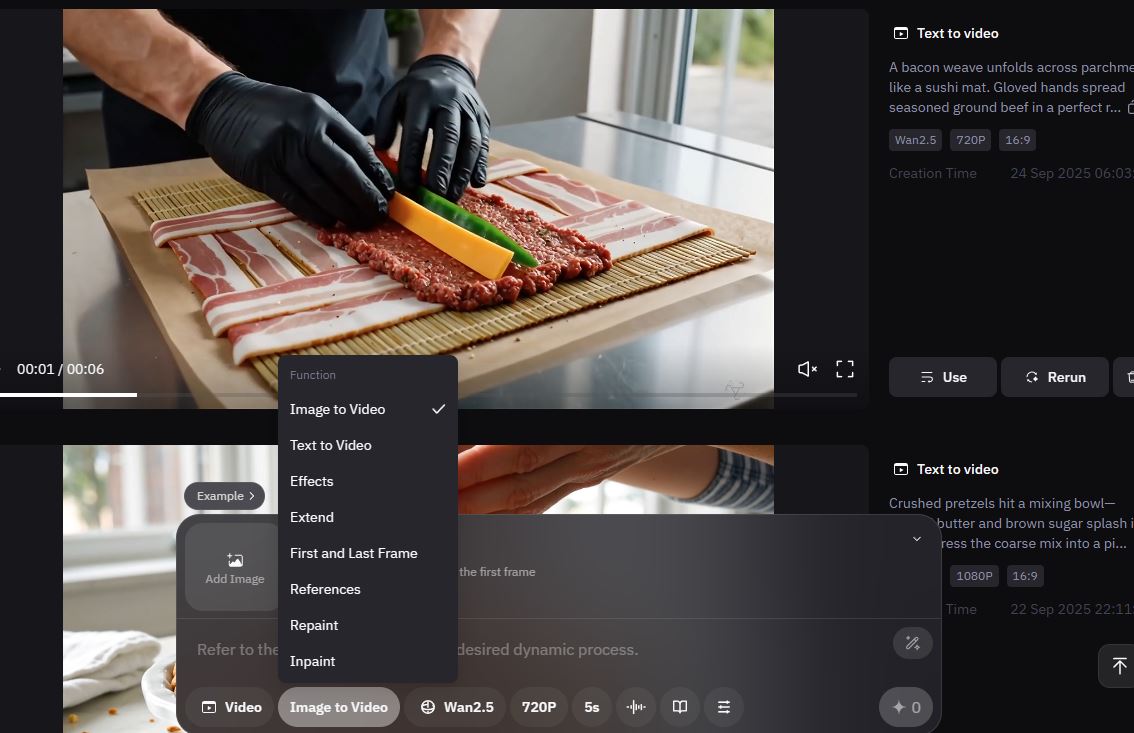Toggle the Image to Video function dropdown
This screenshot has width=1134, height=733.
point(338,707)
